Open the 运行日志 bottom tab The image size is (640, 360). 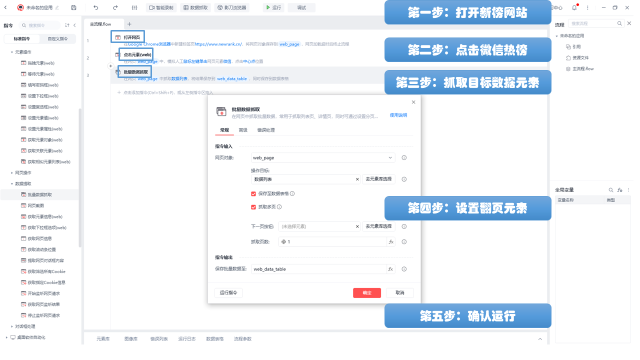[x=187, y=339]
